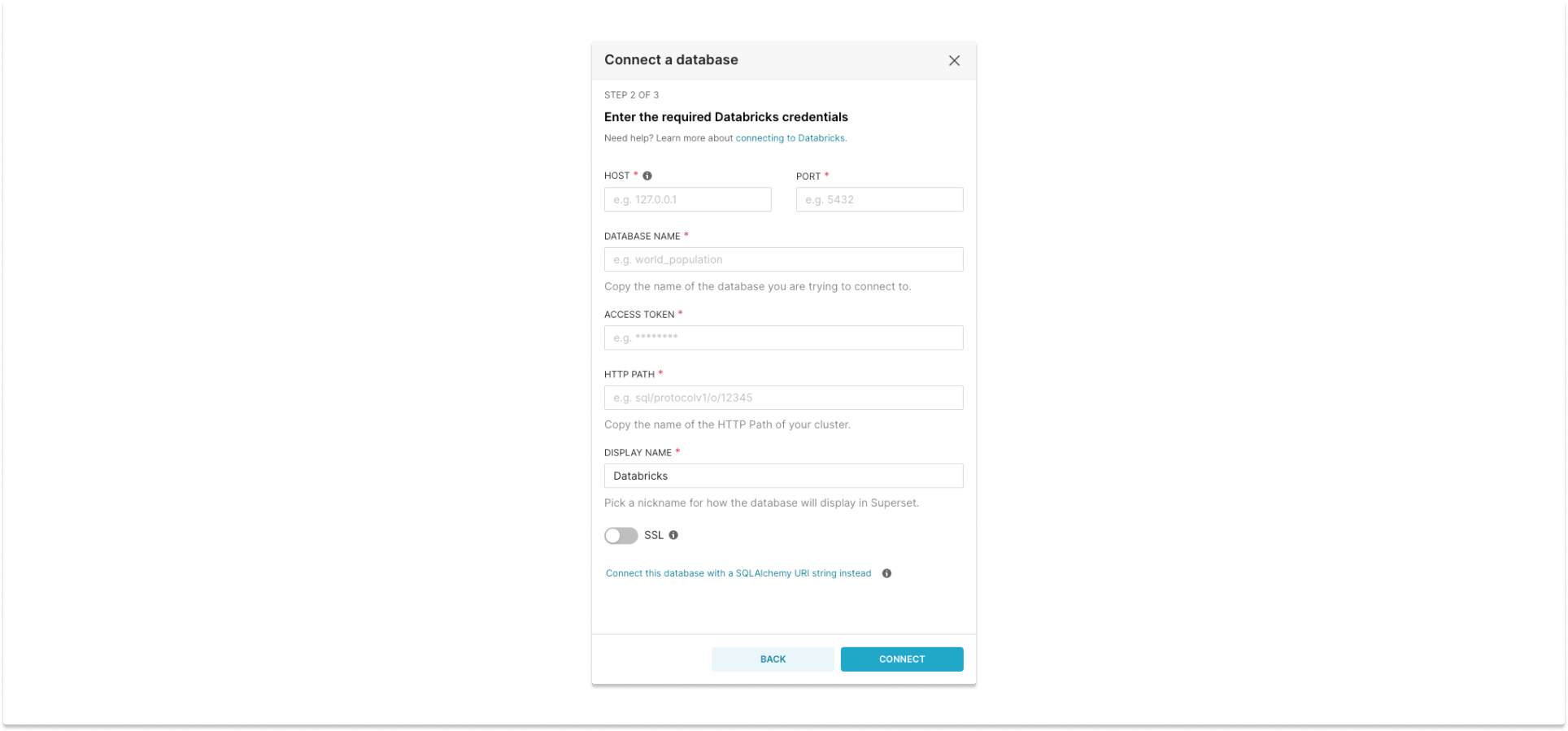1568x731 pixels.
Task: Click the info icon next to HOST
Action: pyautogui.click(x=647, y=175)
